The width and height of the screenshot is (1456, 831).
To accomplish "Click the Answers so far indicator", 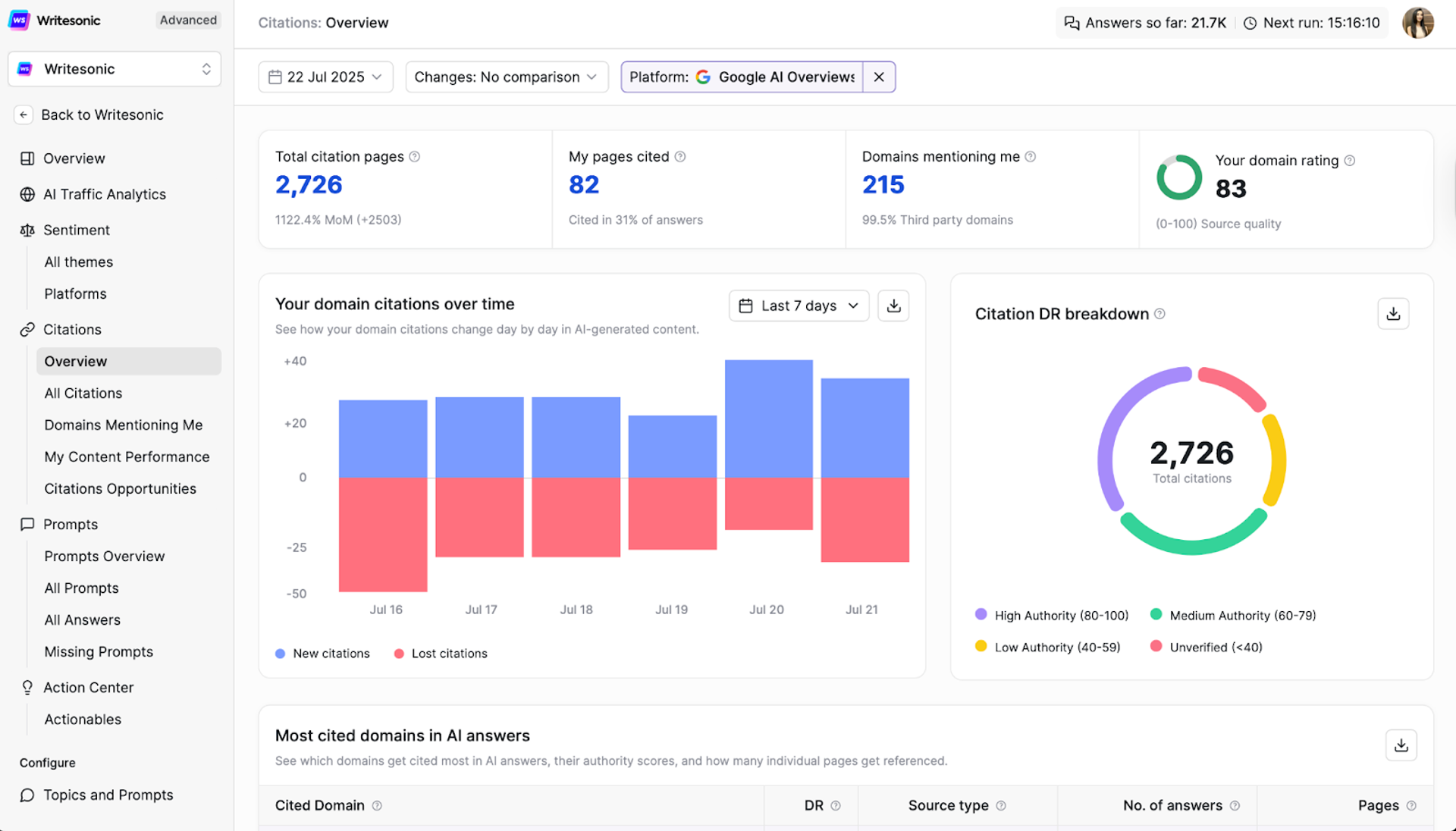I will pos(1145,23).
